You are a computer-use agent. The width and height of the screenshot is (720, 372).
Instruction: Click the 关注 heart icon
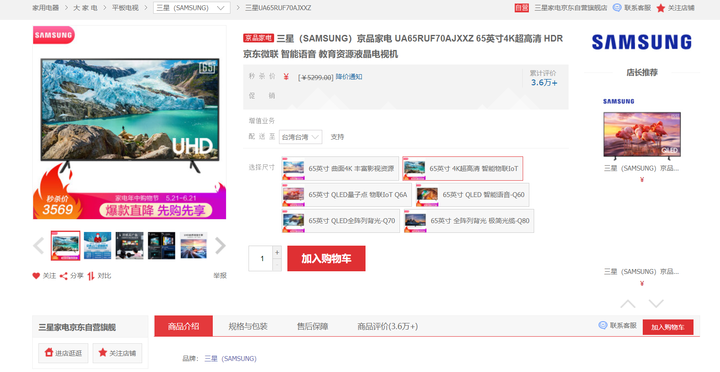(36, 276)
